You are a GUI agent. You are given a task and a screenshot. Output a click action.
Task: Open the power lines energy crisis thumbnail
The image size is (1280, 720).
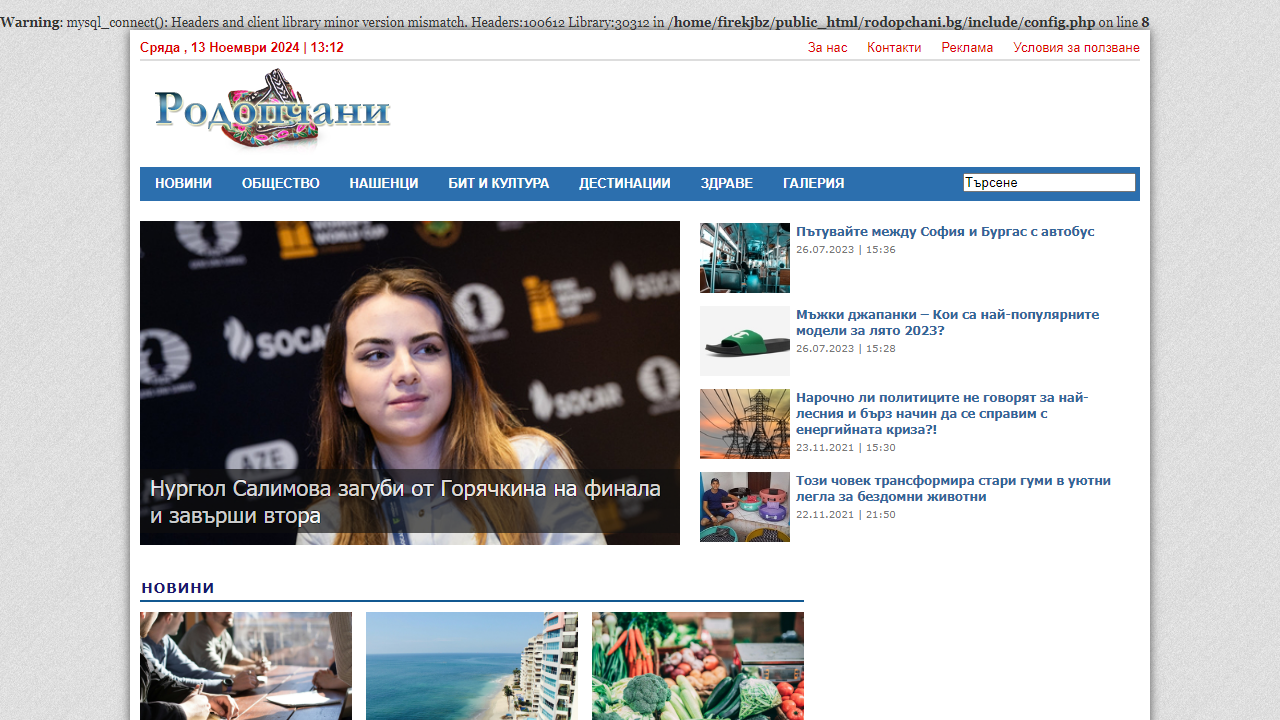click(x=744, y=424)
